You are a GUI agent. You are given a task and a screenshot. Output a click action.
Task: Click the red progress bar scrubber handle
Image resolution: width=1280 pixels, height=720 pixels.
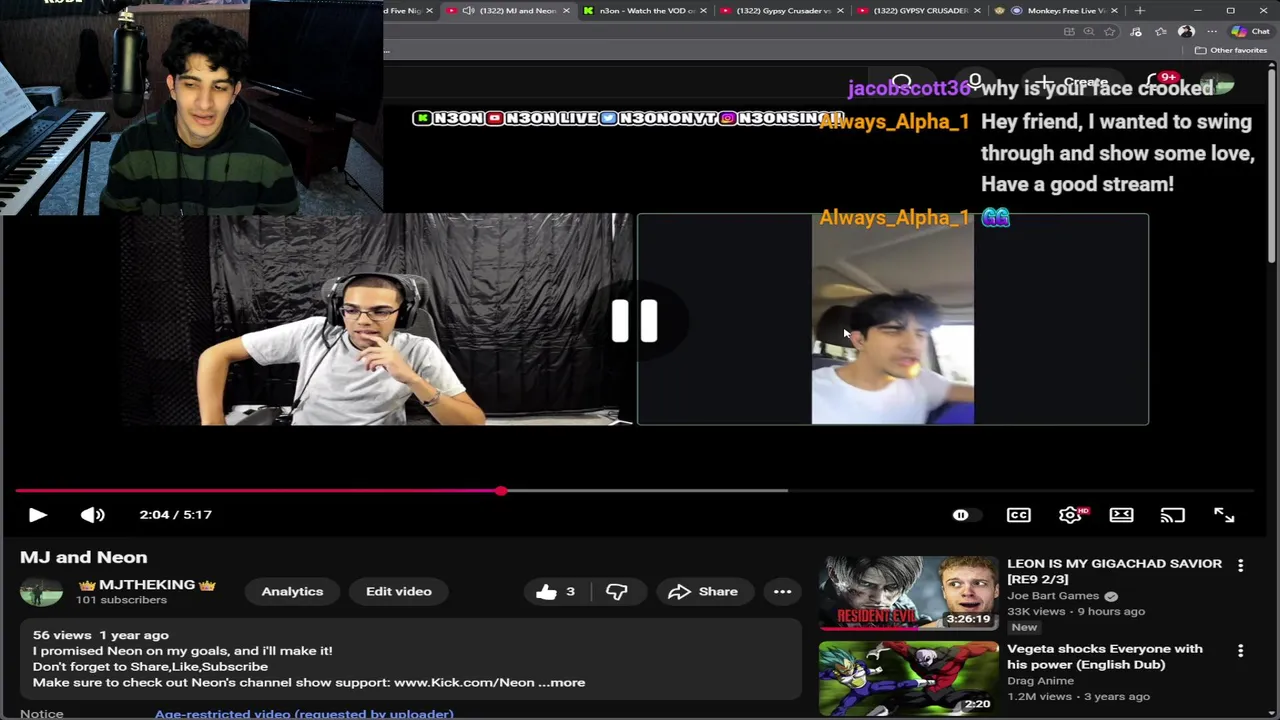(x=500, y=491)
